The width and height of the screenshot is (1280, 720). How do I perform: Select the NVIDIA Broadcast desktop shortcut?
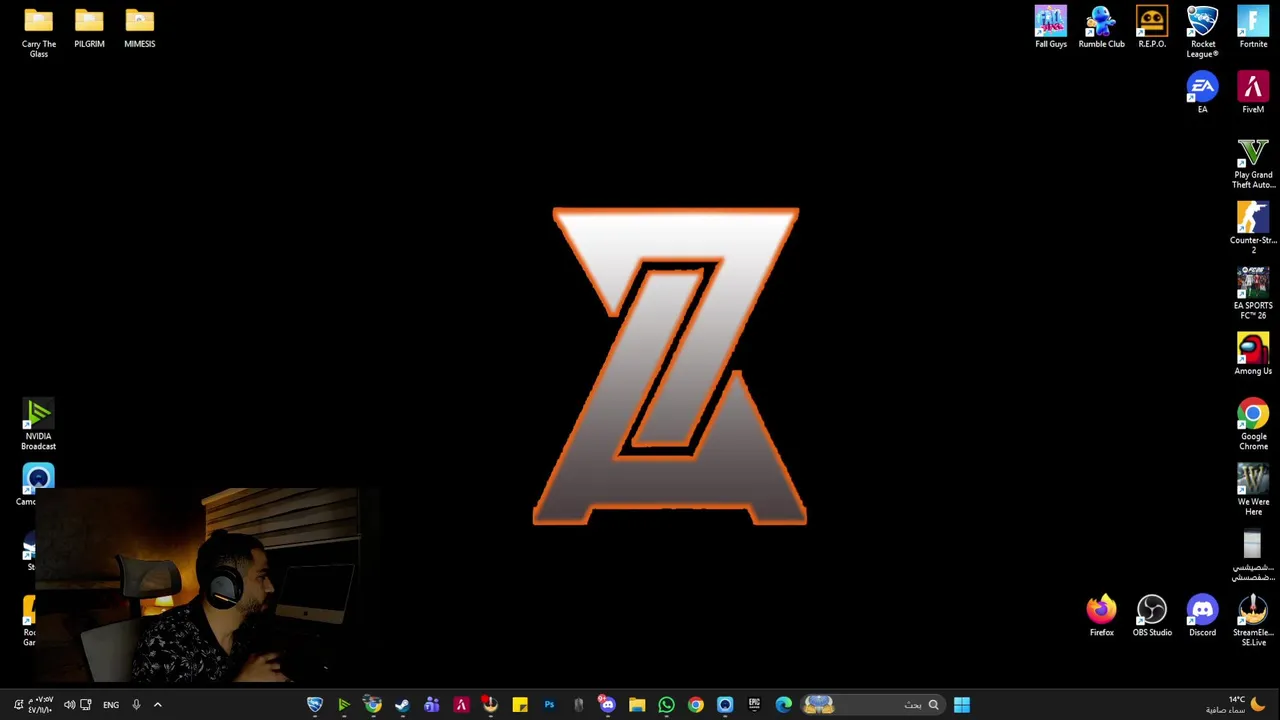click(x=38, y=425)
